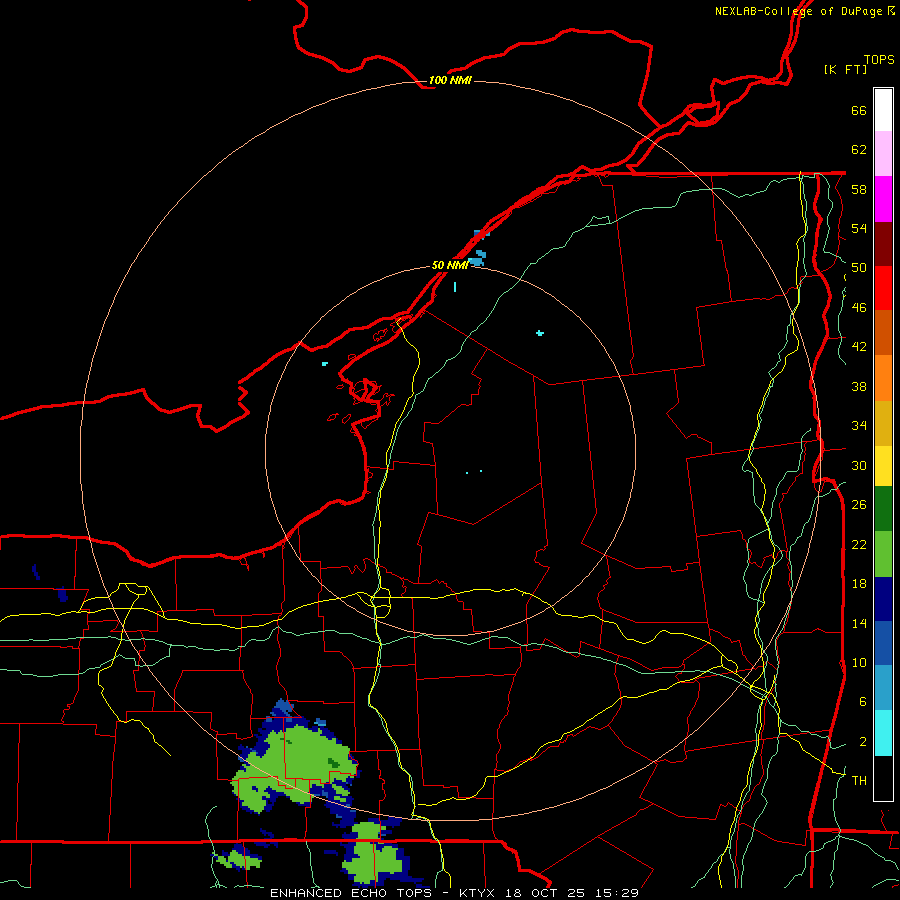Click the "2" legend value

point(863,742)
